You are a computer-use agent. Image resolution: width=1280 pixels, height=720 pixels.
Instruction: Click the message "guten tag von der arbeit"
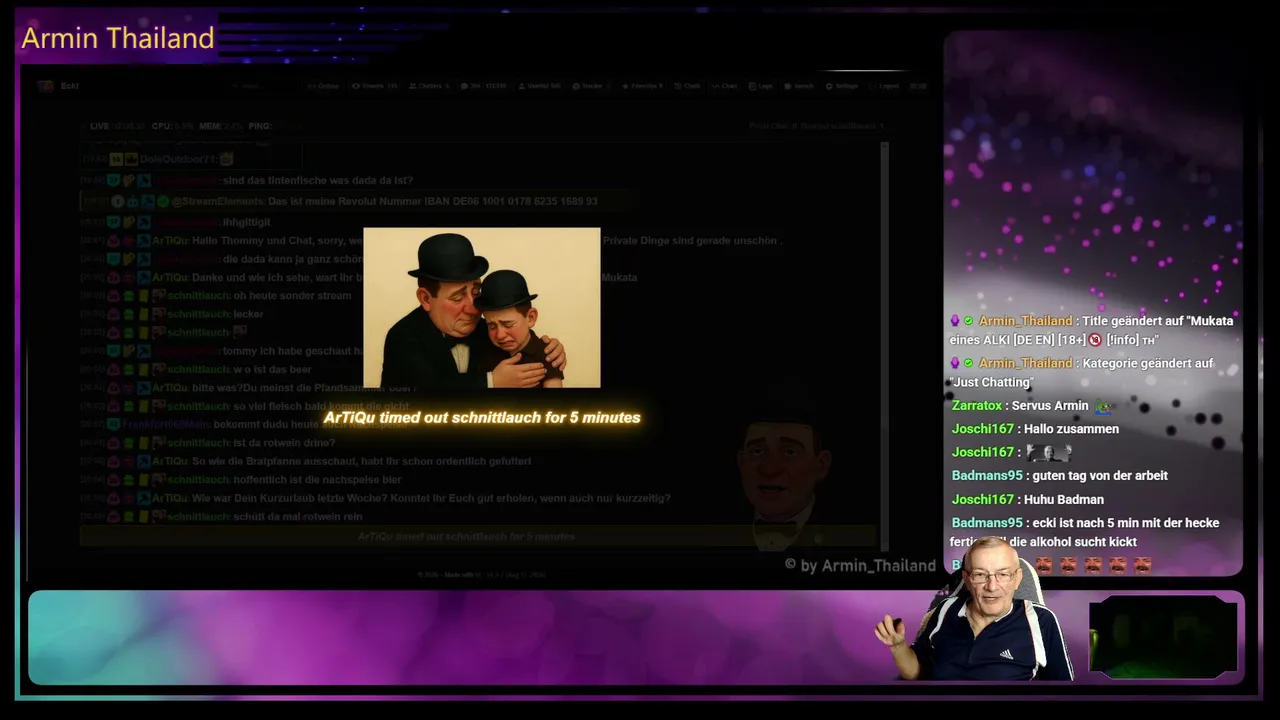pyautogui.click(x=1100, y=476)
